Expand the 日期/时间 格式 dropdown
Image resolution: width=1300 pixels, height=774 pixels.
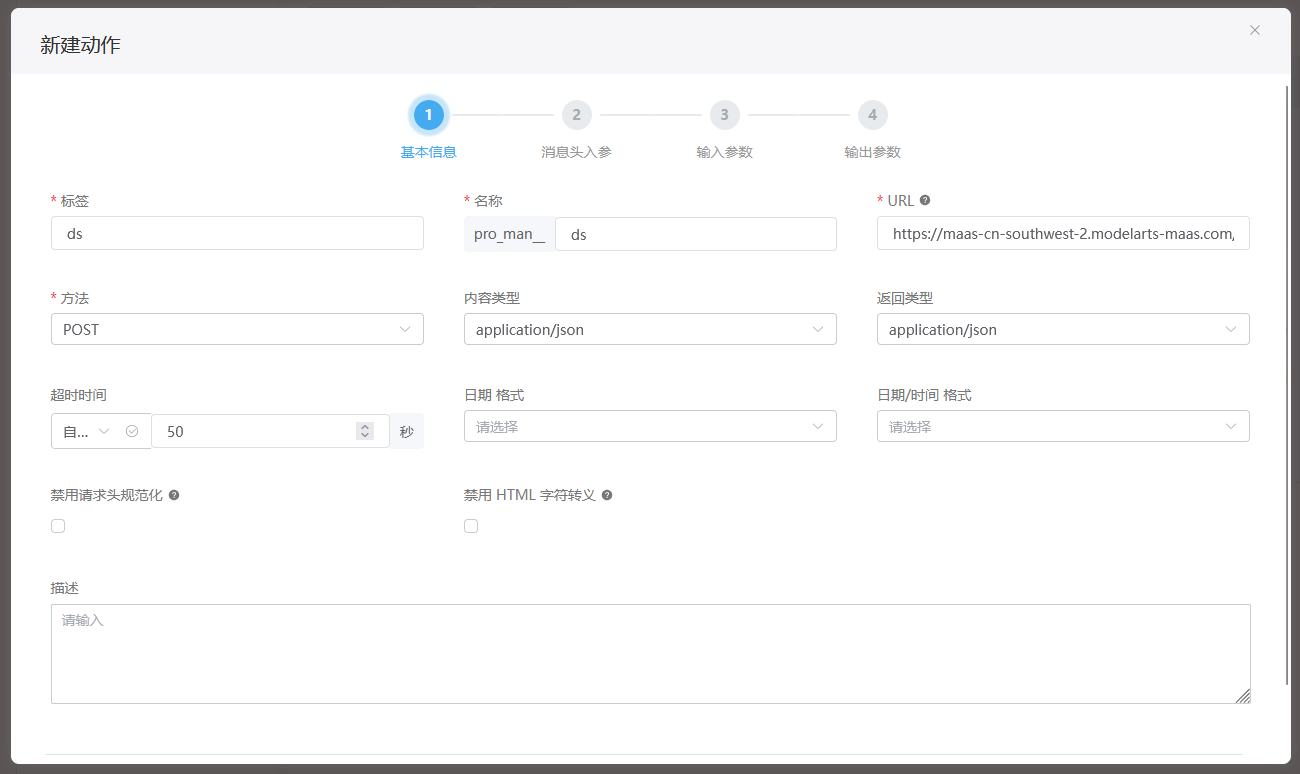(x=1063, y=426)
